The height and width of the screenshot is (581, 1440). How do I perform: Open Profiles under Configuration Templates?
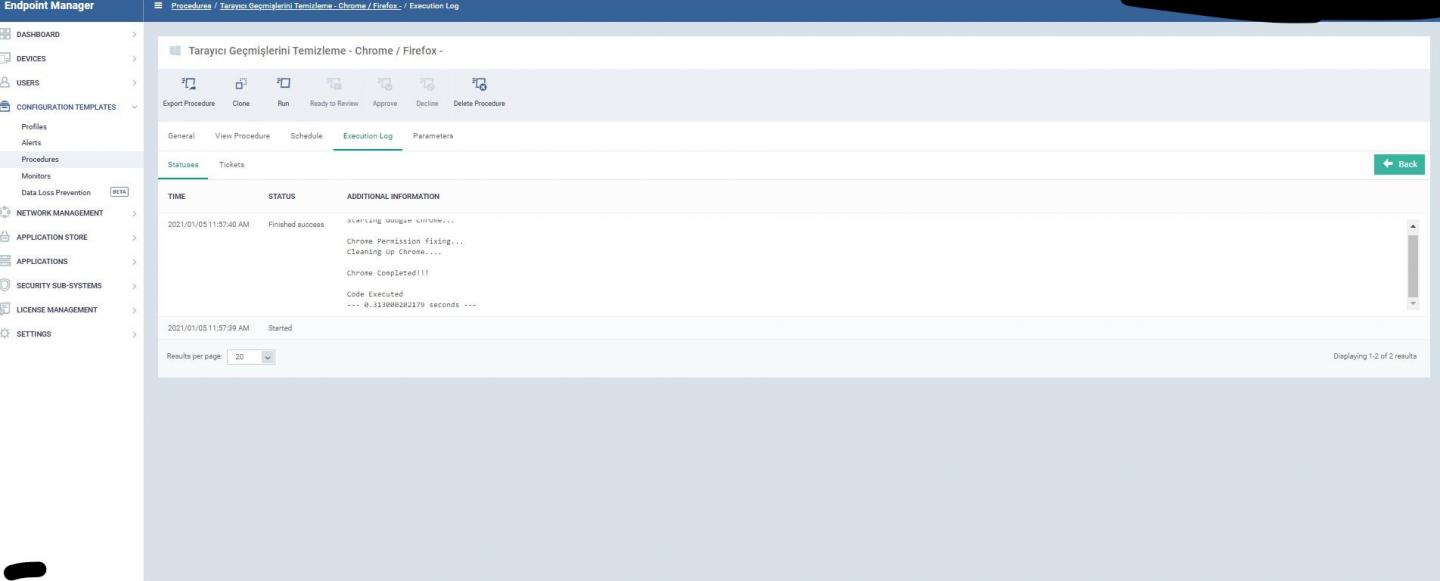tap(34, 127)
